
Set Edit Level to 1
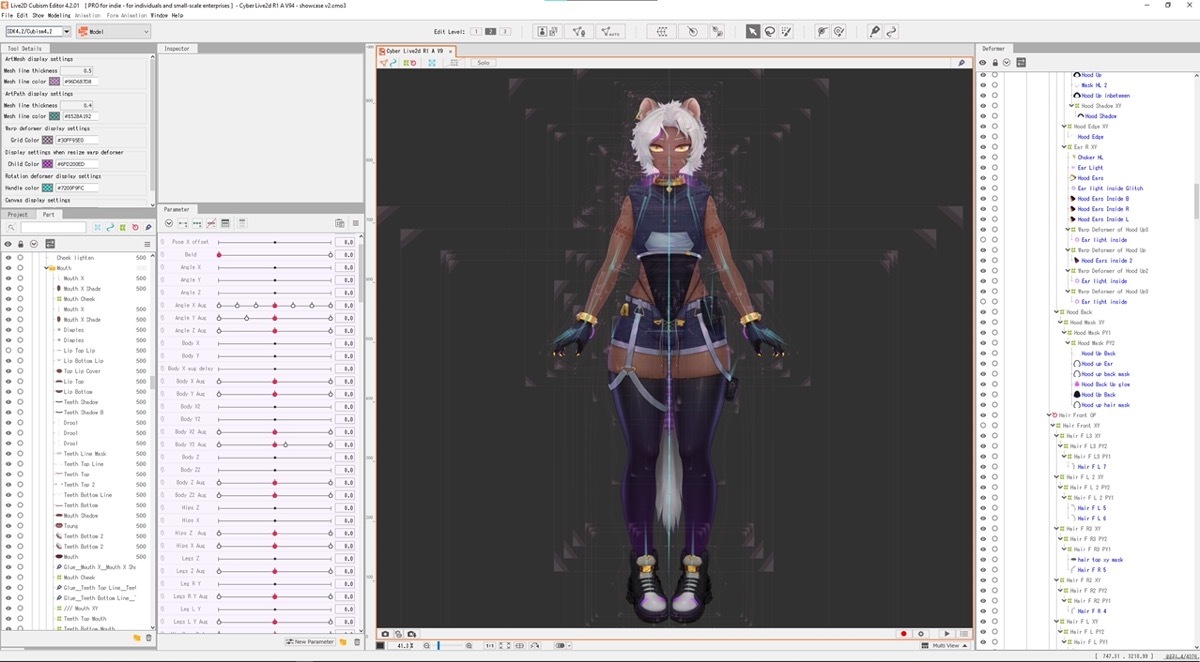477,32
